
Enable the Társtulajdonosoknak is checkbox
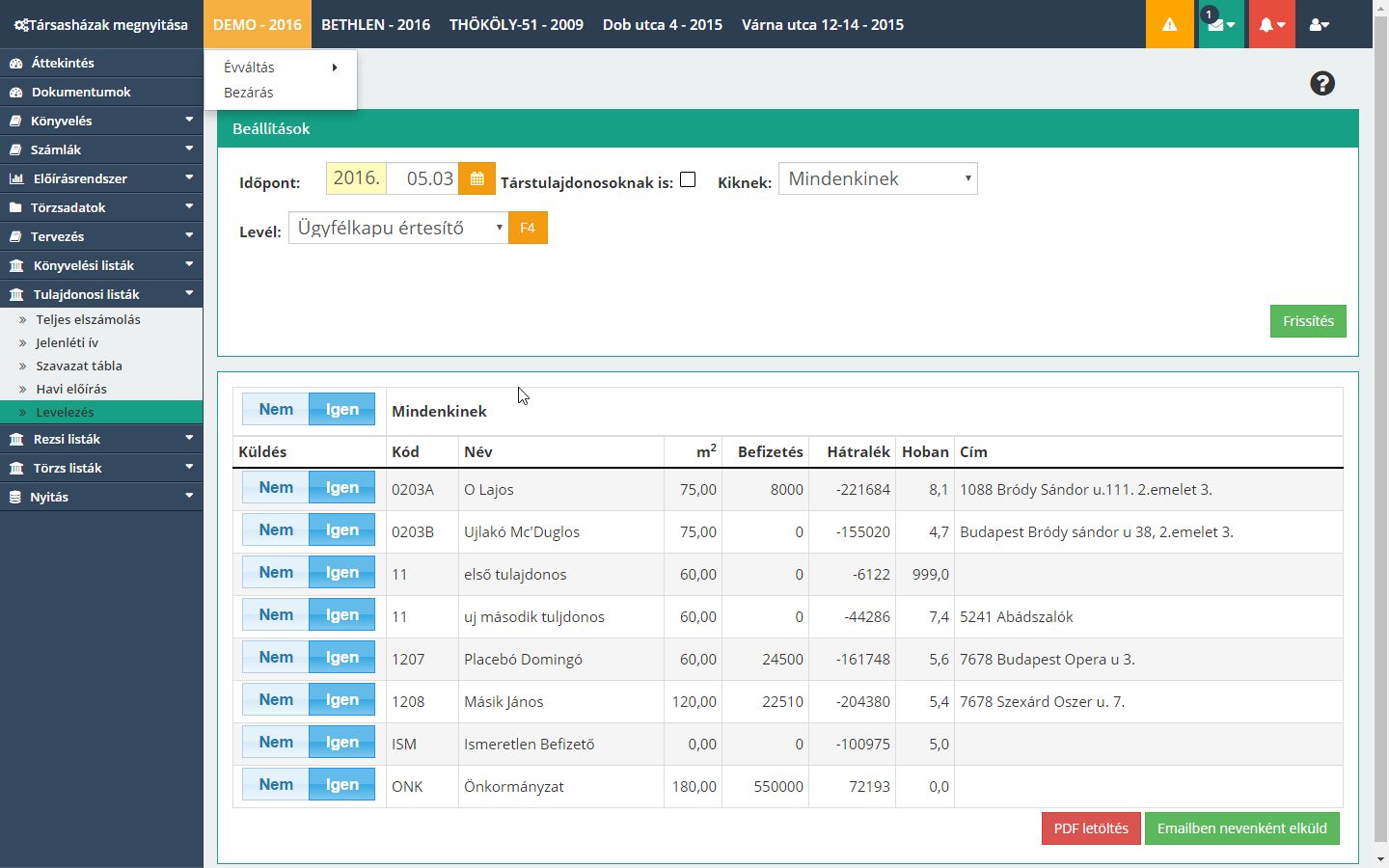[x=688, y=179]
